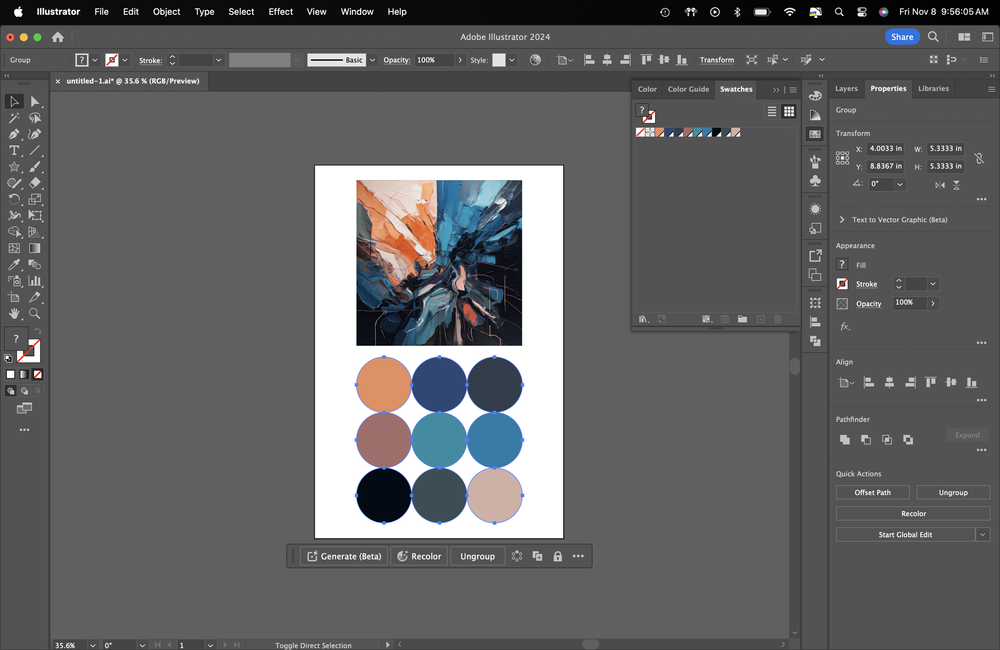Screen dimensions: 1000x650
Task: Open the rotation angle dropdown
Action: pos(900,184)
